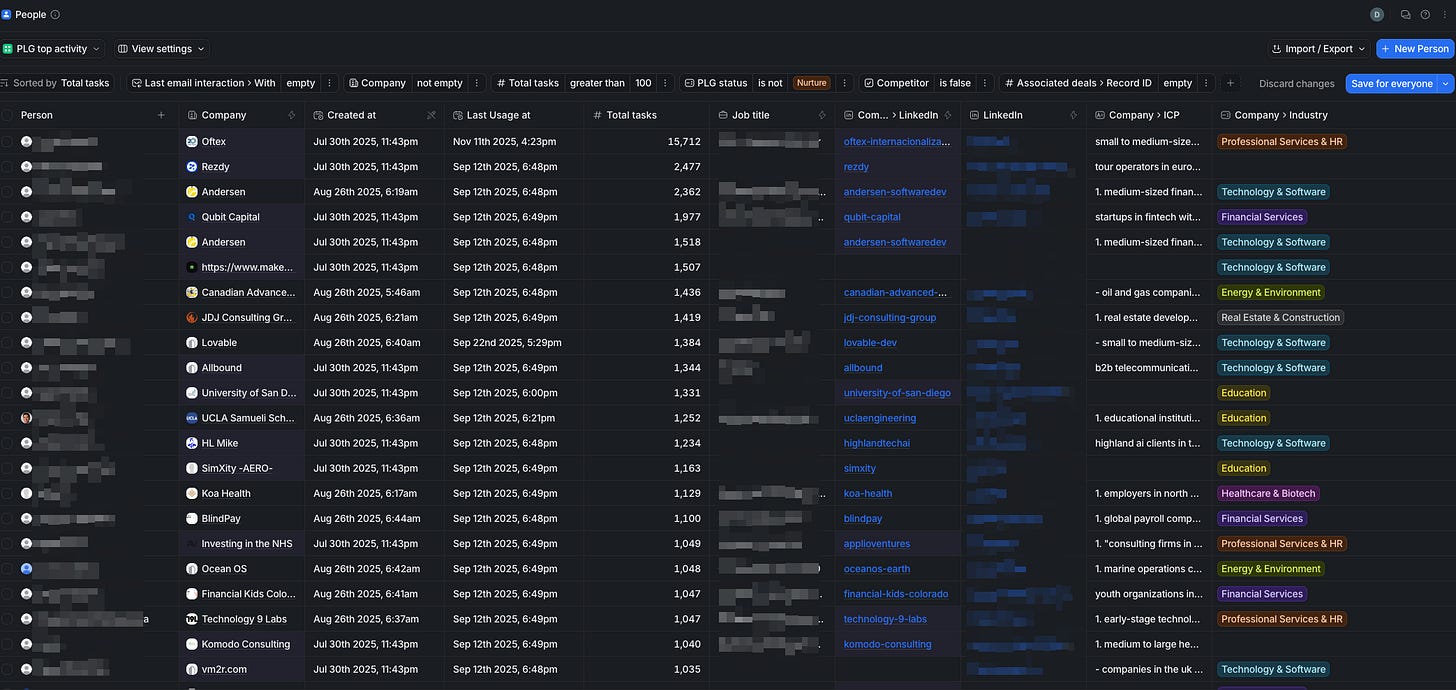This screenshot has width=1456, height=690.
Task: Open options for Last email interaction filter
Action: click(330, 83)
